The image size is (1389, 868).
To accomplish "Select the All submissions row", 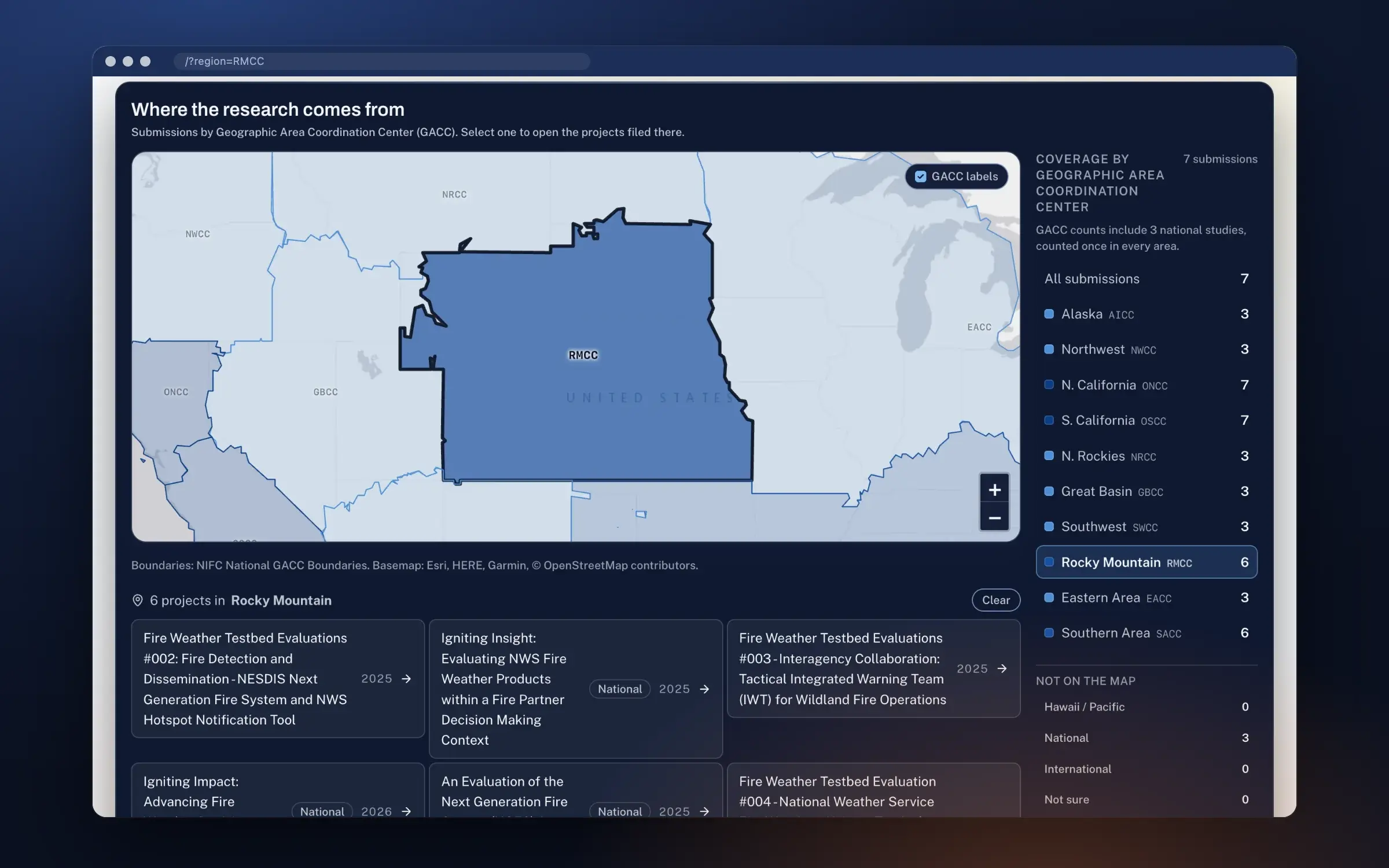I will coord(1146,279).
